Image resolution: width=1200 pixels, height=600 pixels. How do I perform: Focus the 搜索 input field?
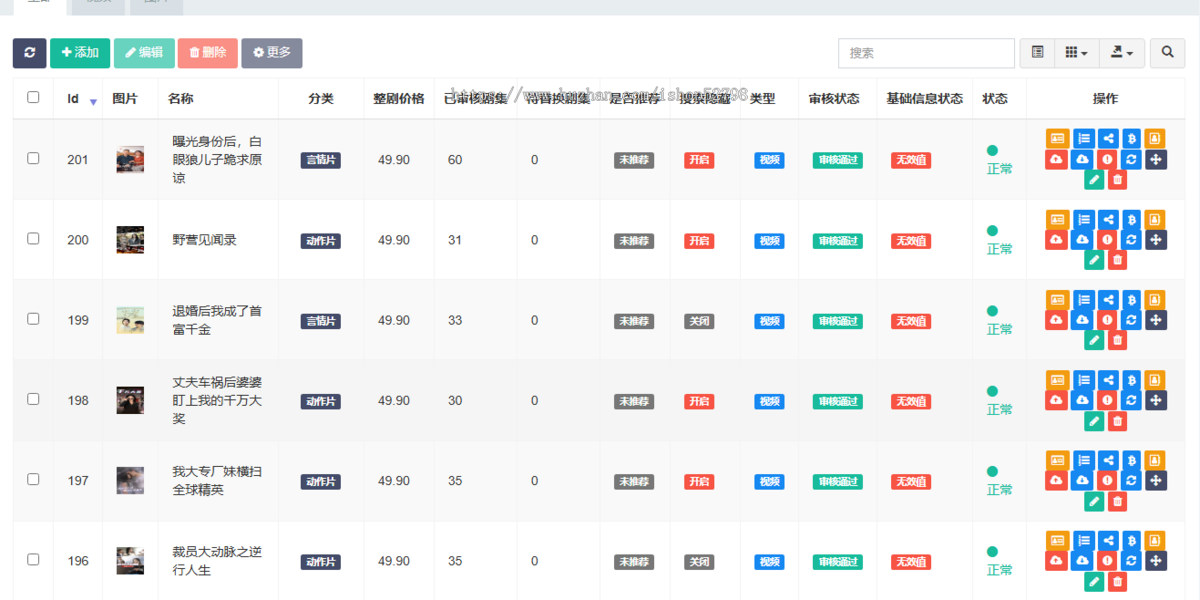926,53
